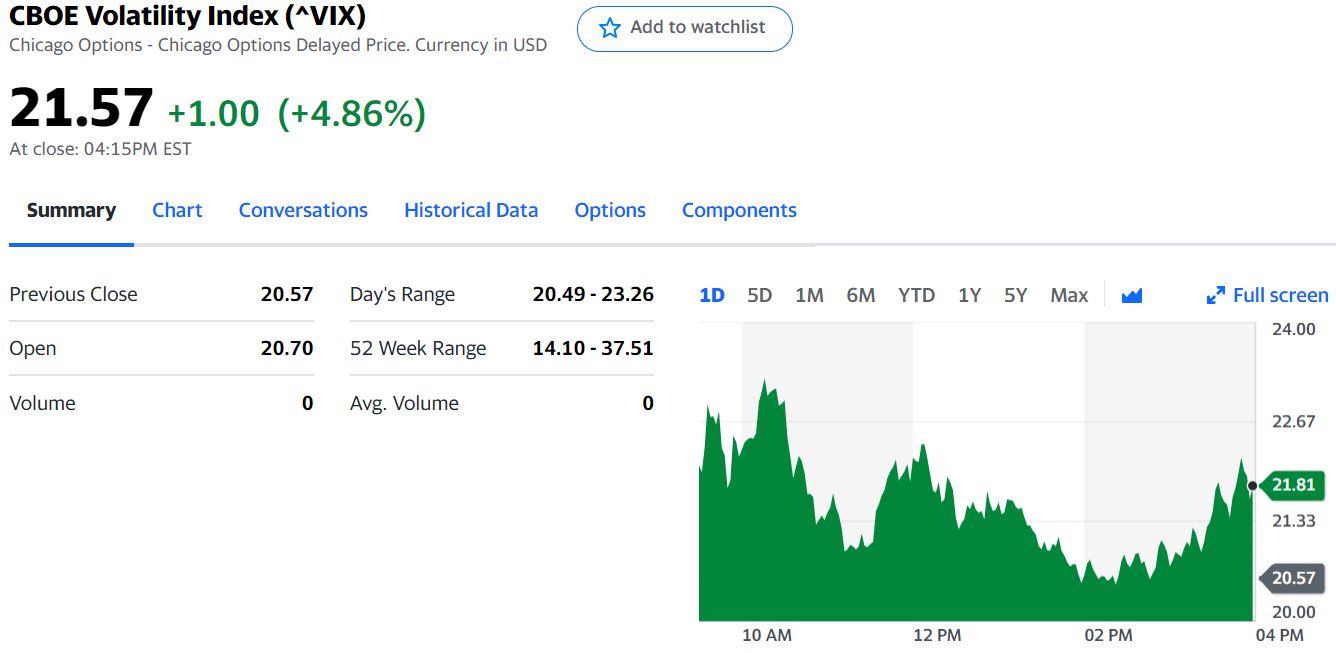The width and height of the screenshot is (1336, 653).
Task: Select the 1D chart range
Action: click(712, 295)
